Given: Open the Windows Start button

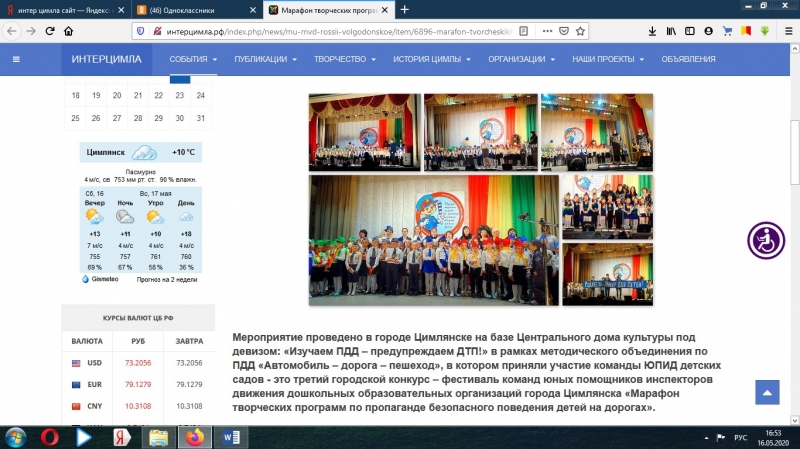Looking at the screenshot, I should pyautogui.click(x=15, y=437).
